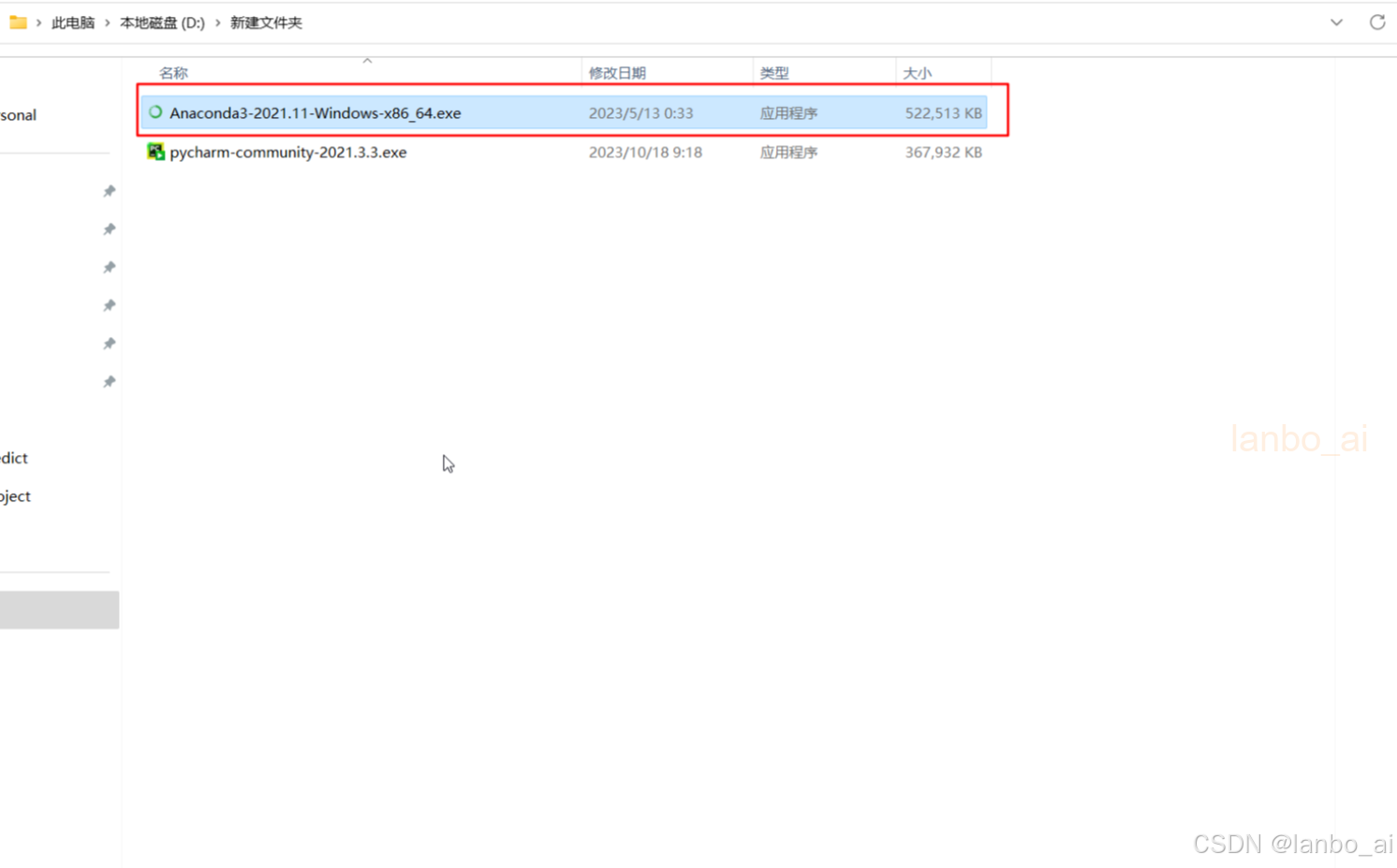Select the pycharm-community-2021.3.3.exe file

tap(287, 152)
